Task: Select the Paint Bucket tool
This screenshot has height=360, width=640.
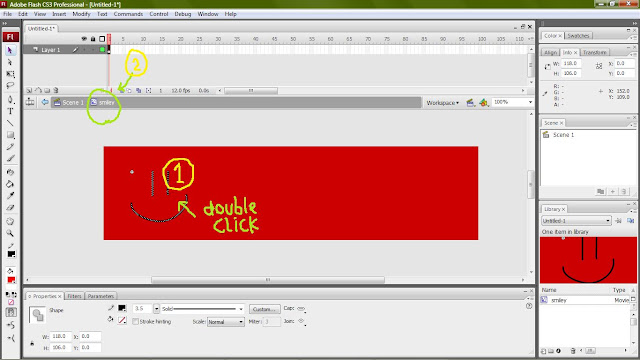Action: pyautogui.click(x=10, y=184)
